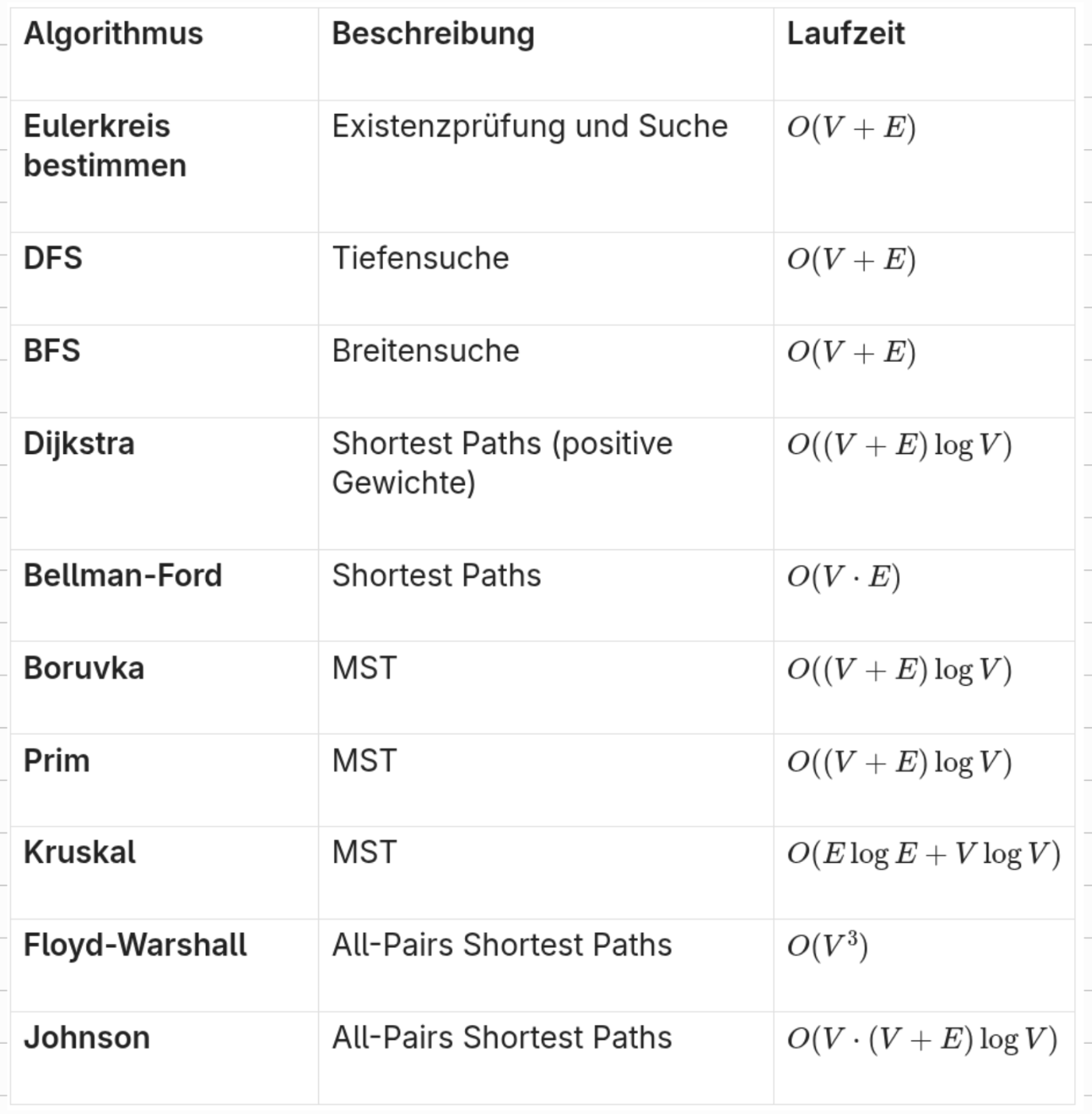Viewport: 1092px width, 1114px height.
Task: Select the Prim algorithm cell
Action: (56, 761)
